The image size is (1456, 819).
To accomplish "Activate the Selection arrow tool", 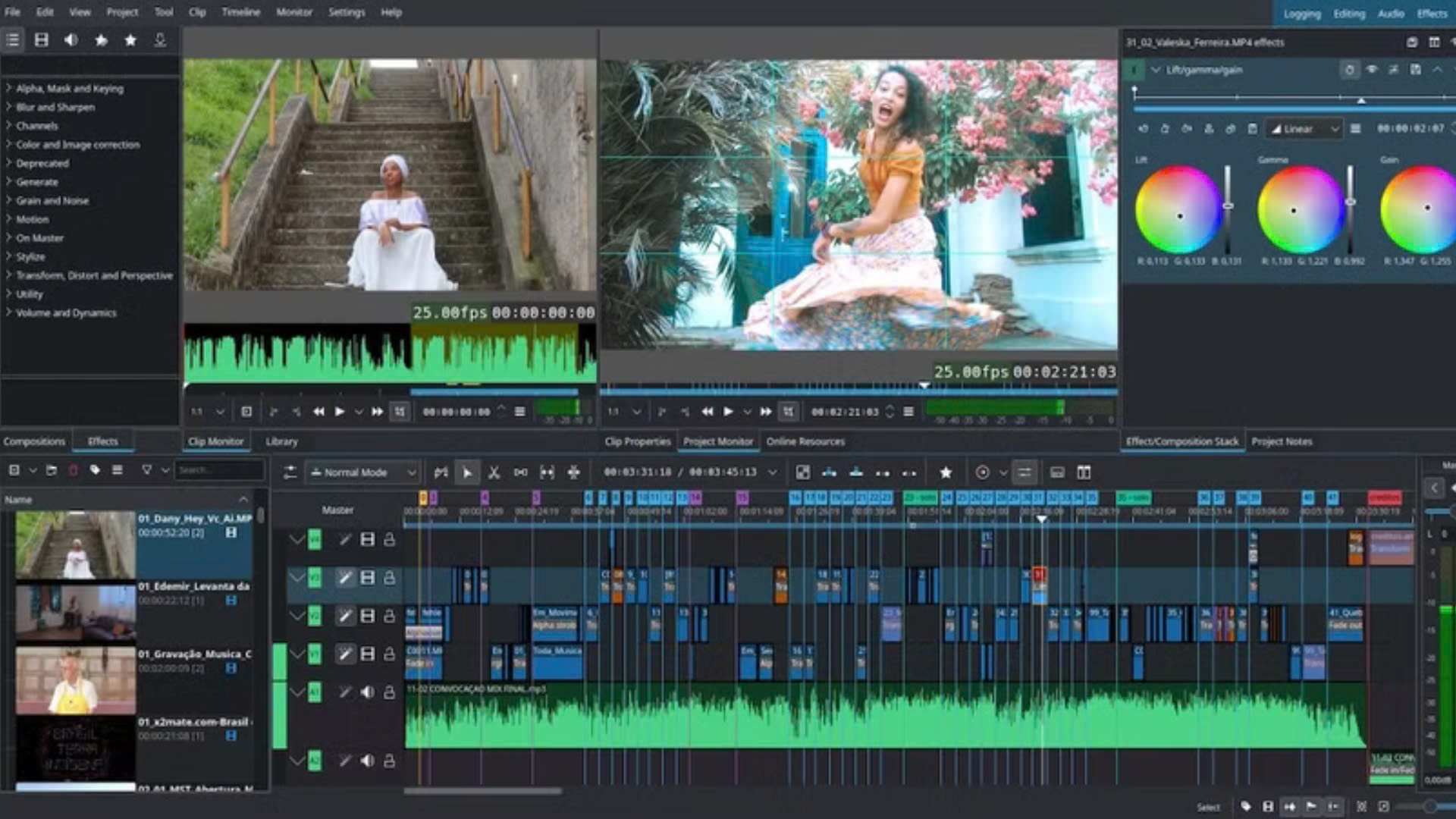I will 467,472.
